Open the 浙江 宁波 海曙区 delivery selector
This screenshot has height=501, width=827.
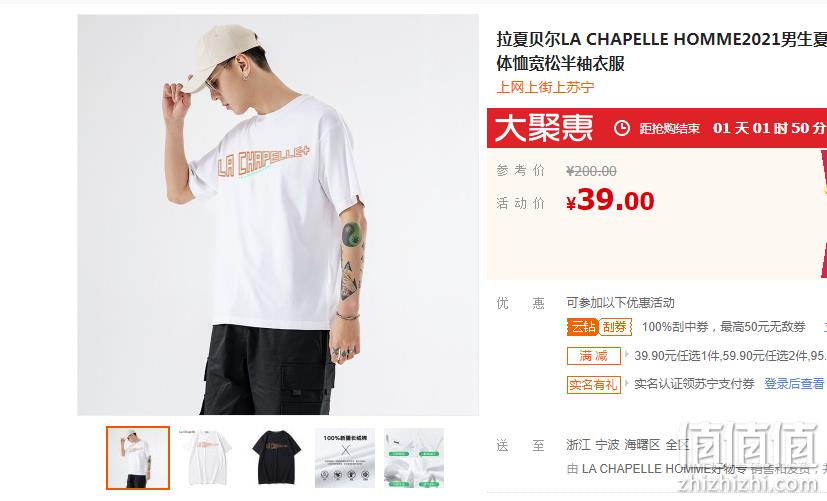click(x=628, y=445)
